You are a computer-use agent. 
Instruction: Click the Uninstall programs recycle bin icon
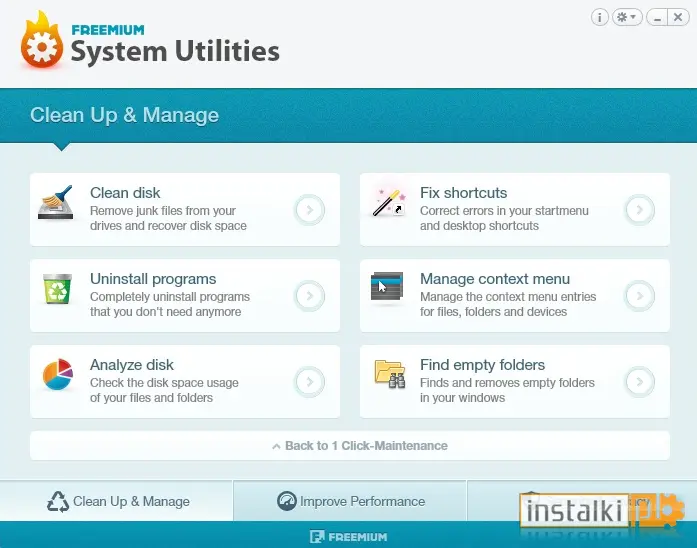point(57,289)
